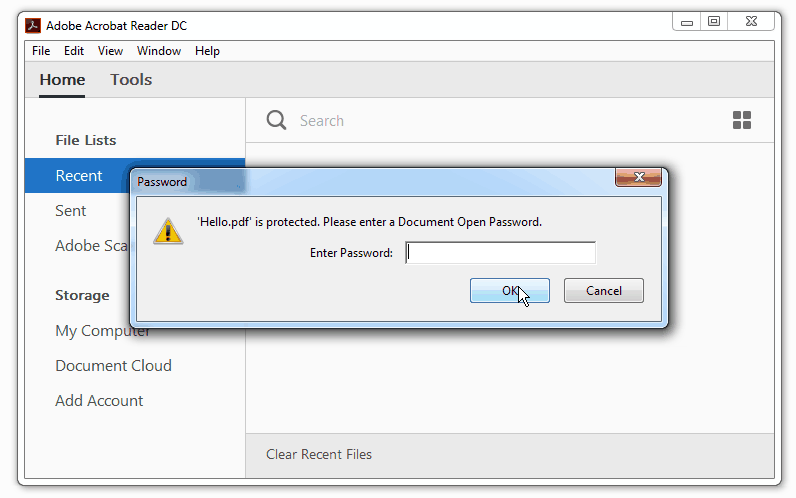796x498 pixels.
Task: Open the Window menu
Action: pos(159,51)
